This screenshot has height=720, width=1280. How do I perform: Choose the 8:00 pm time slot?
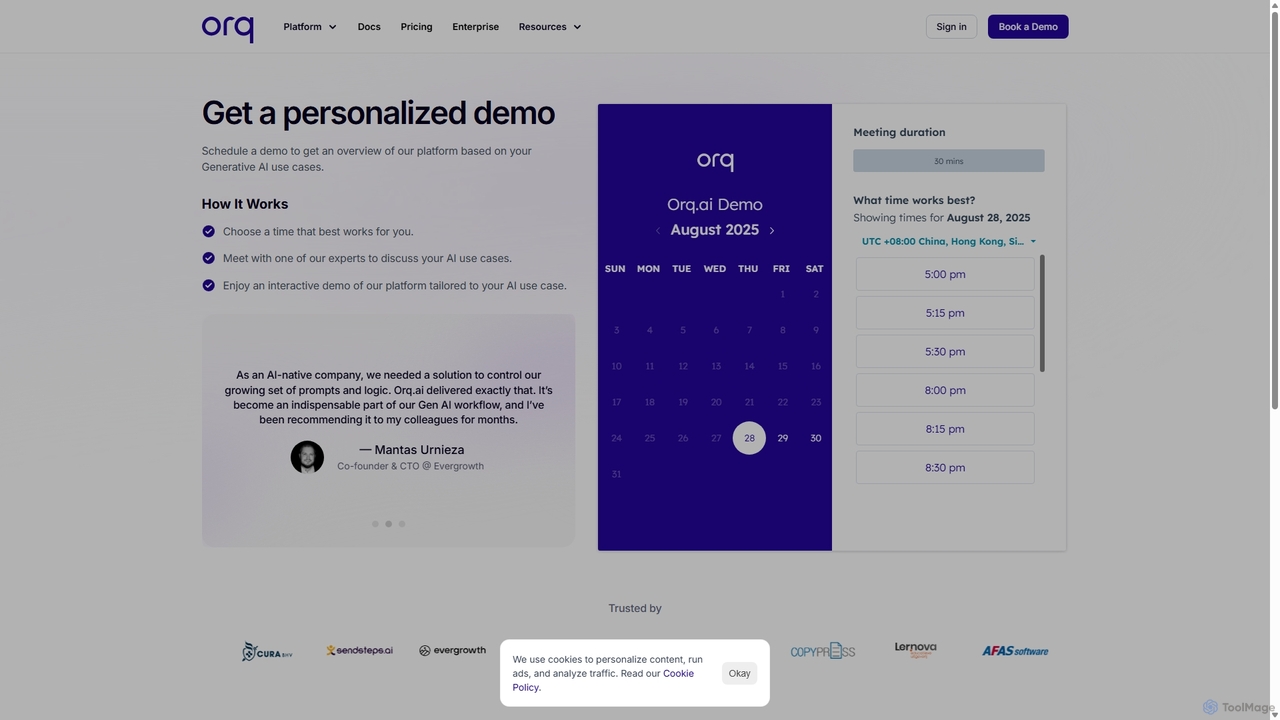tap(945, 390)
